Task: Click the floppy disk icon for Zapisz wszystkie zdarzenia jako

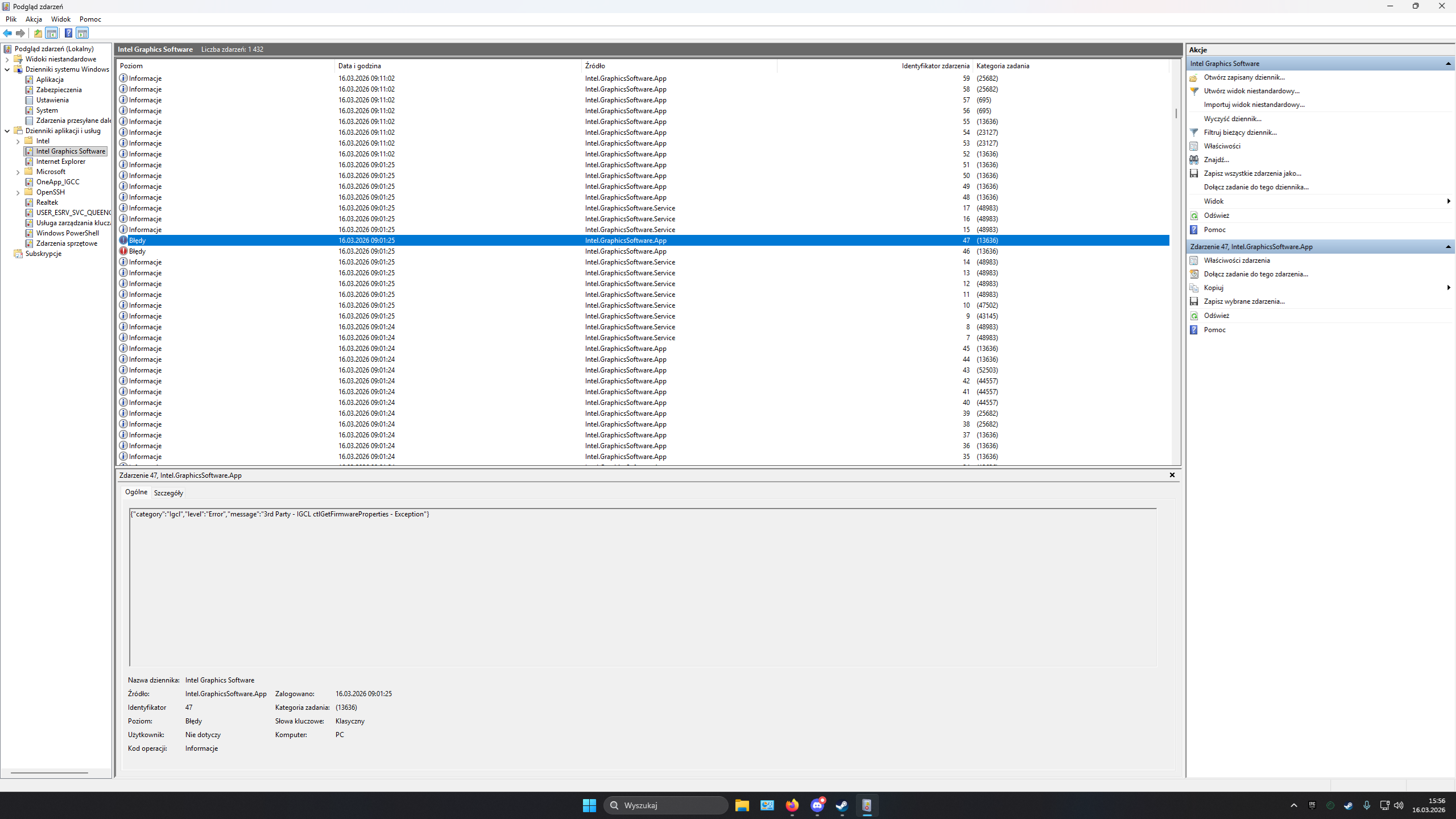Action: point(1194,173)
